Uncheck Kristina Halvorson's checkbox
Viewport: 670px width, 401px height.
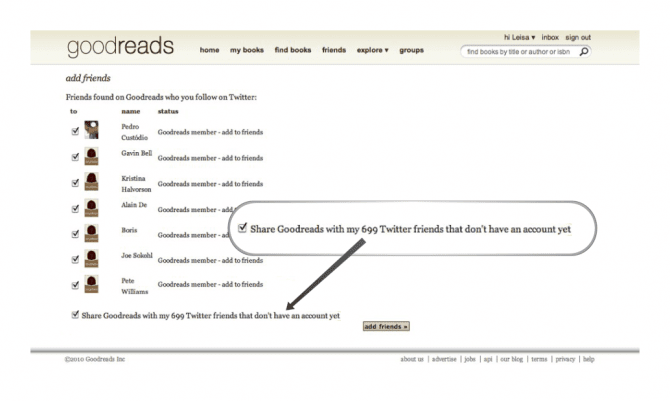pos(75,183)
